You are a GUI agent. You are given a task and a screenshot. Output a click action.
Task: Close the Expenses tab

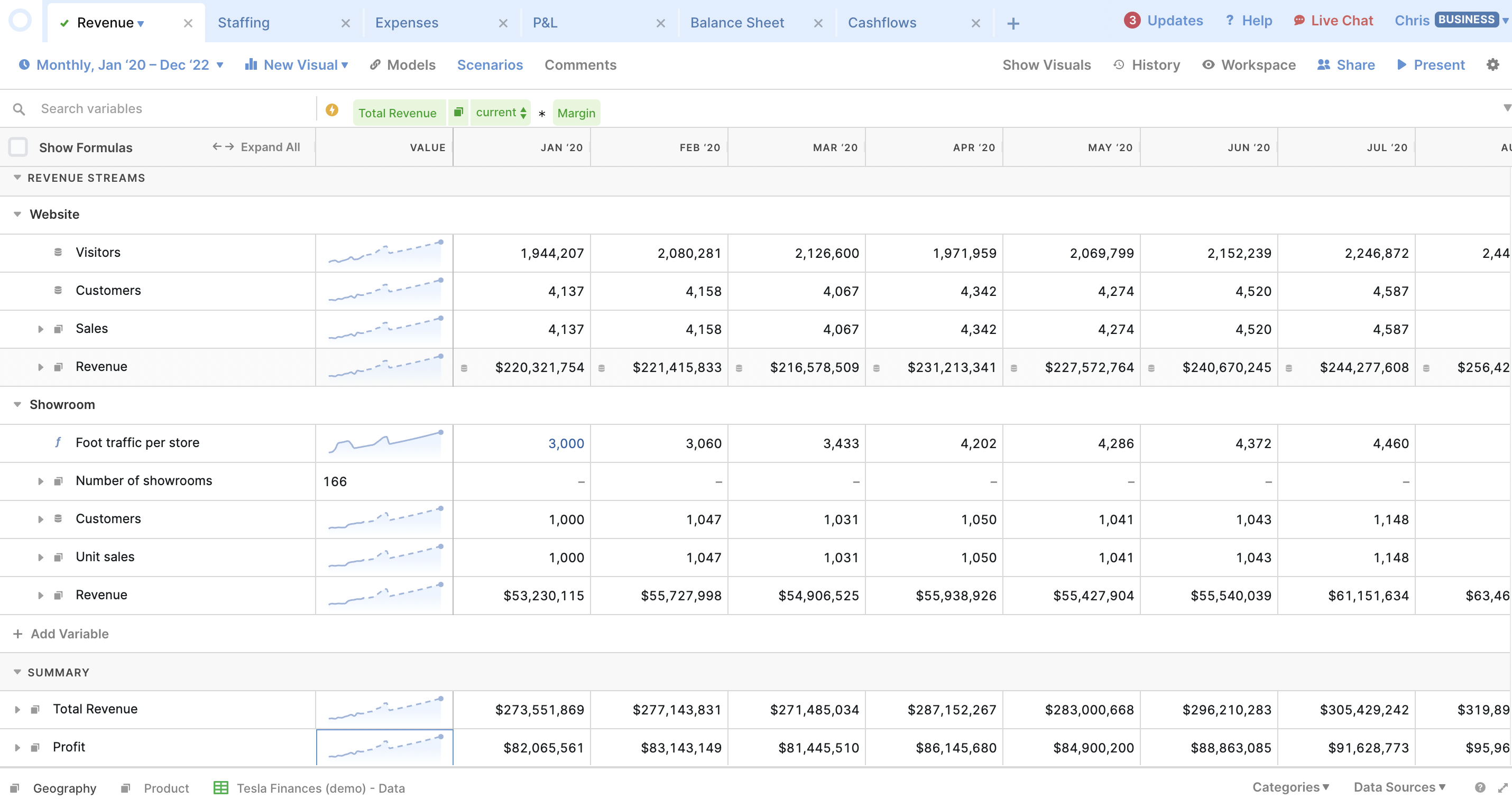tap(503, 23)
